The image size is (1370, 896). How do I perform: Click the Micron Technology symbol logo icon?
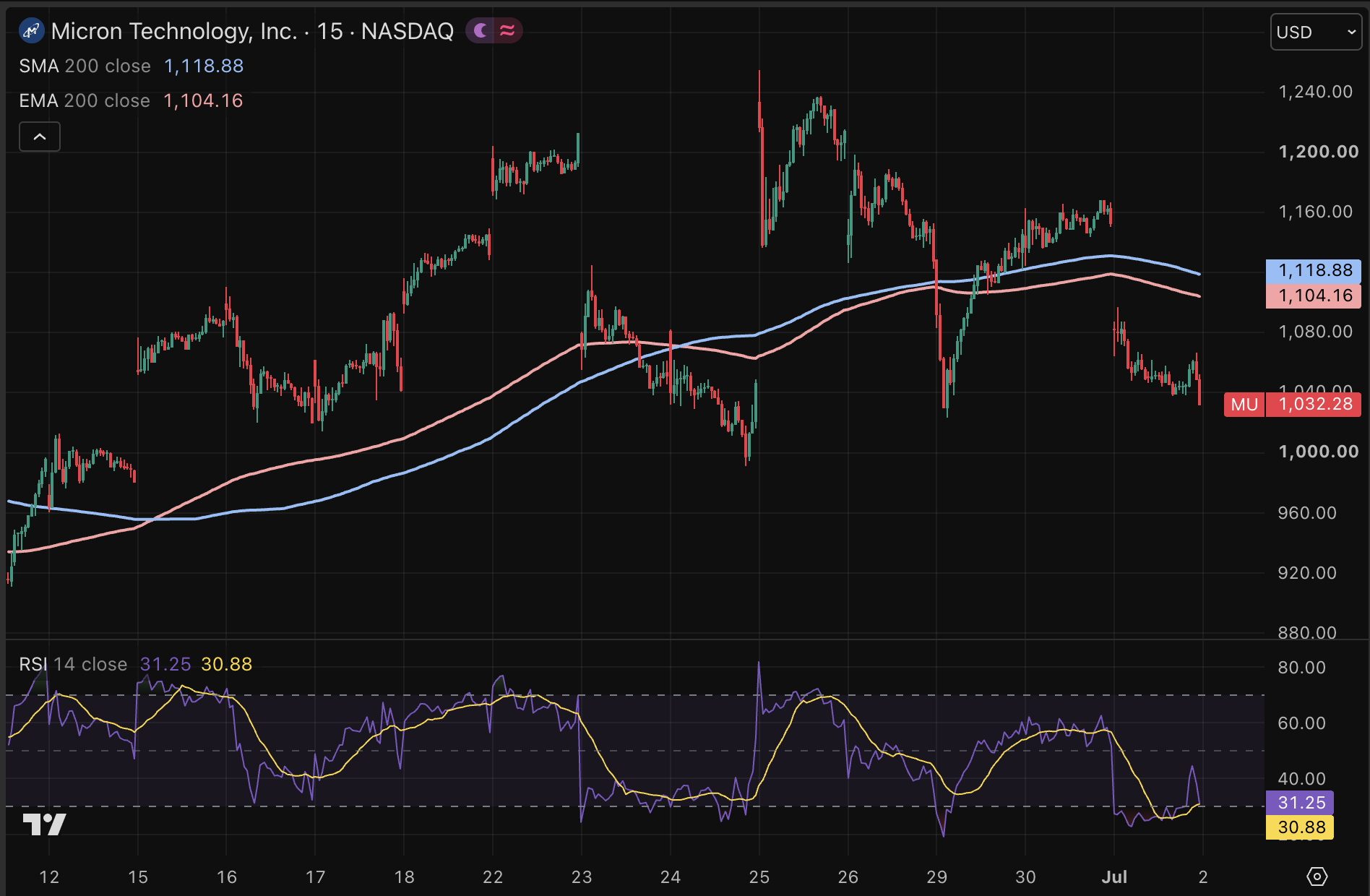31,31
